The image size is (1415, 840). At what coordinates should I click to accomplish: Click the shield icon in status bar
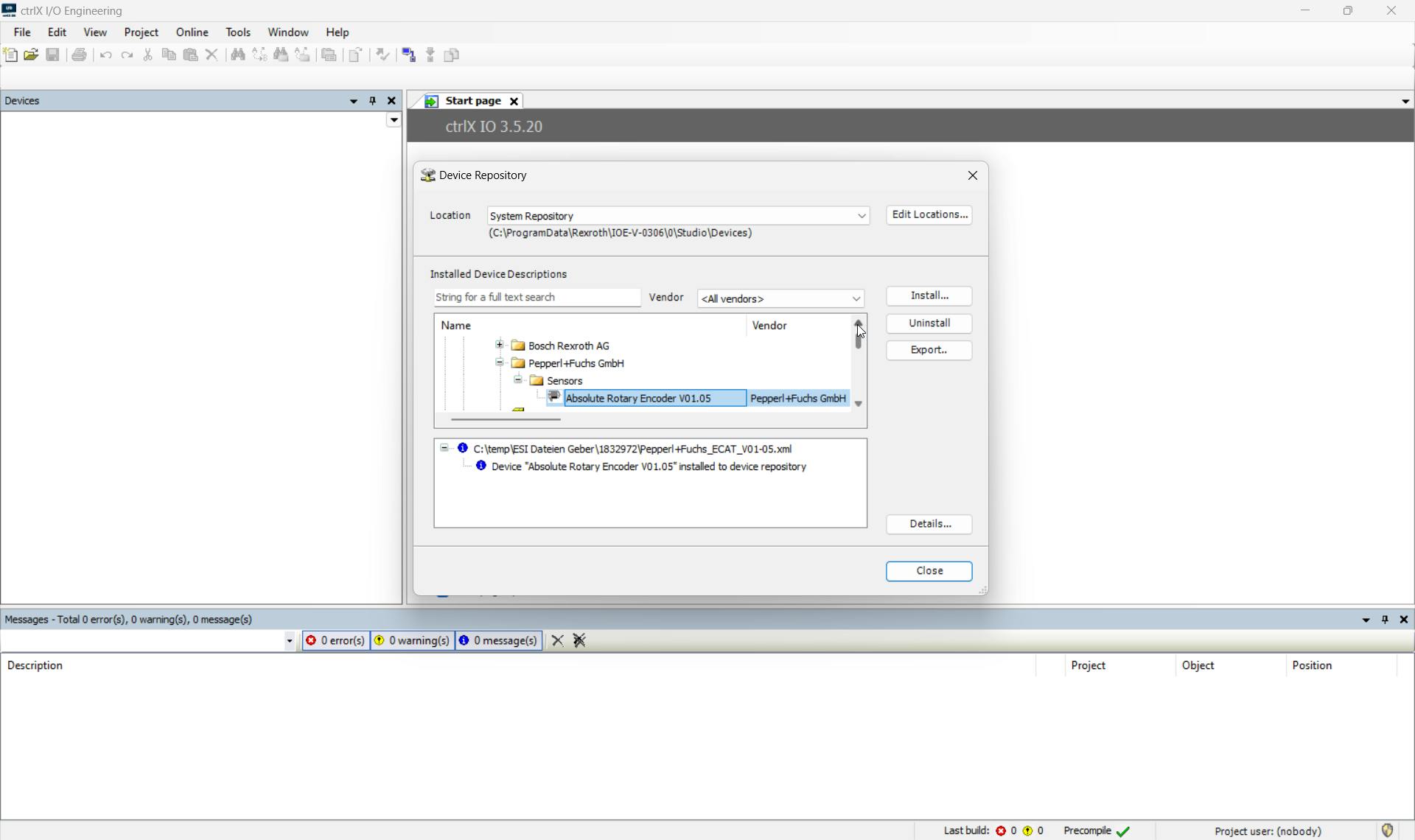(x=1387, y=831)
